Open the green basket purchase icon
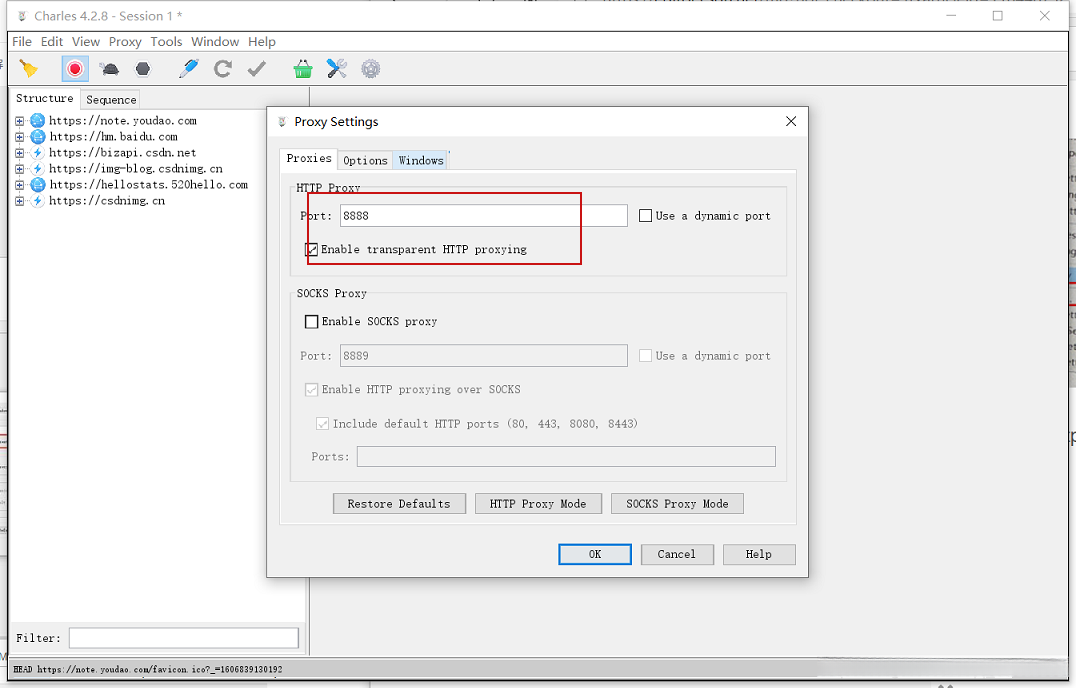This screenshot has height=688, width=1076. pos(303,69)
